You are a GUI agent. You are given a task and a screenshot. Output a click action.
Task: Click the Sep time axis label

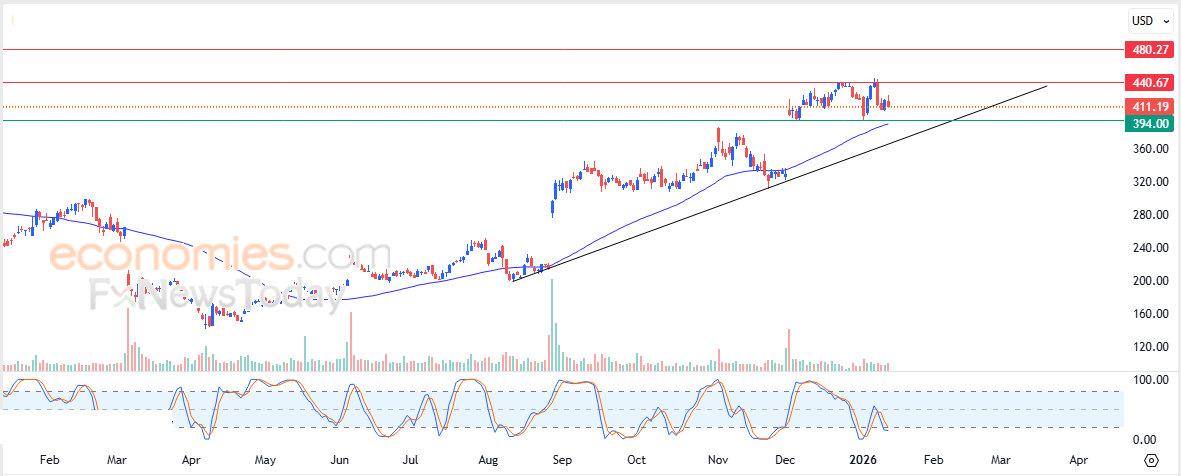[x=562, y=459]
